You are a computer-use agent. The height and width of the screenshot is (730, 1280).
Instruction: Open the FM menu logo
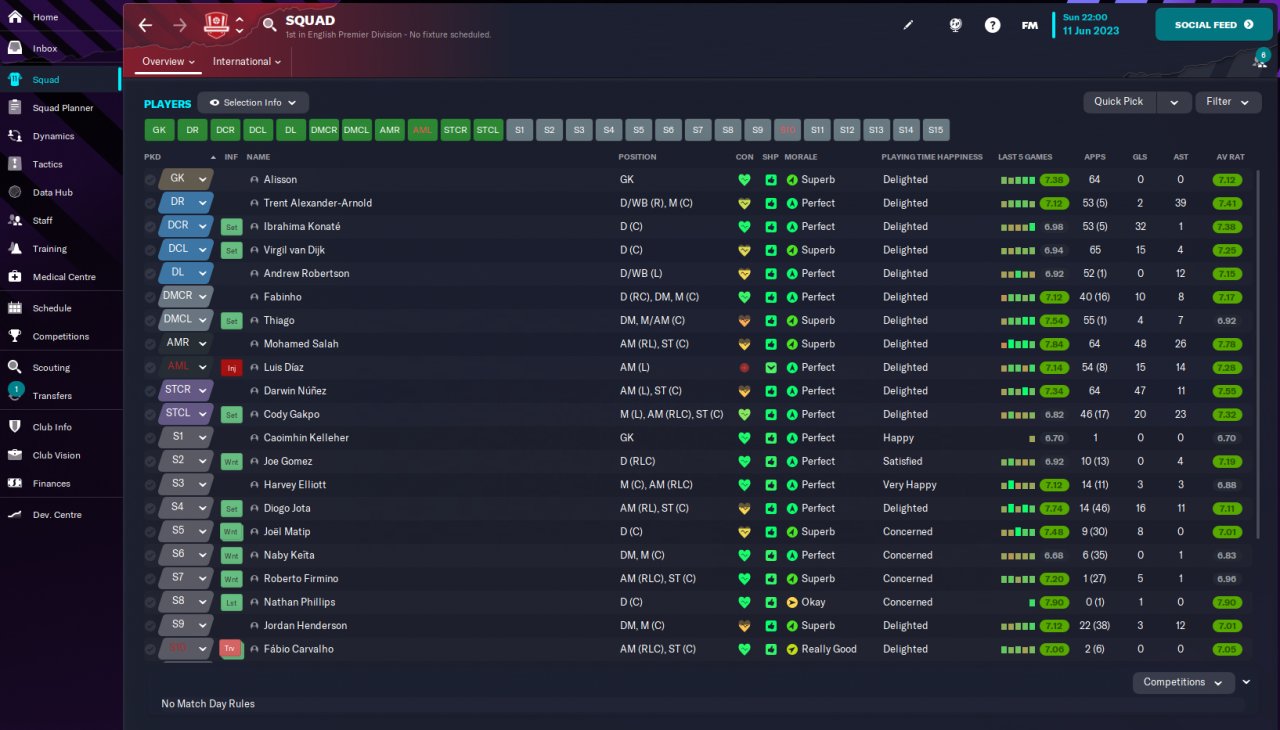[1029, 25]
